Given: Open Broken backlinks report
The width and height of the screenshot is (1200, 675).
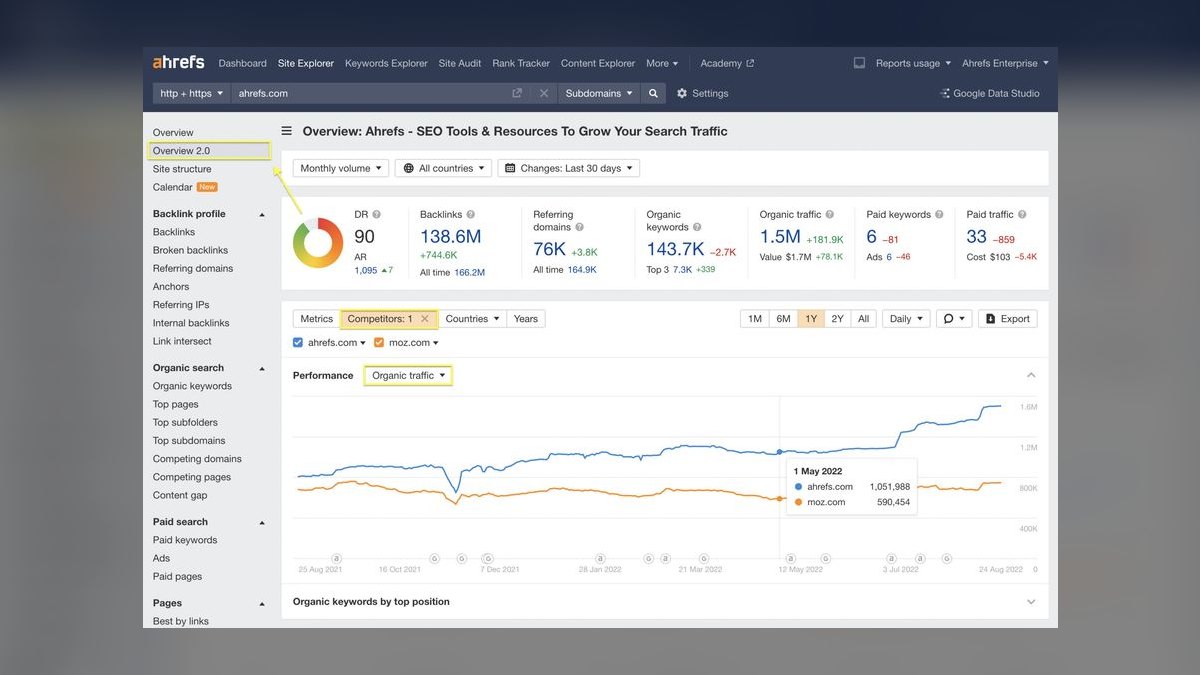Looking at the screenshot, I should pyautogui.click(x=190, y=250).
